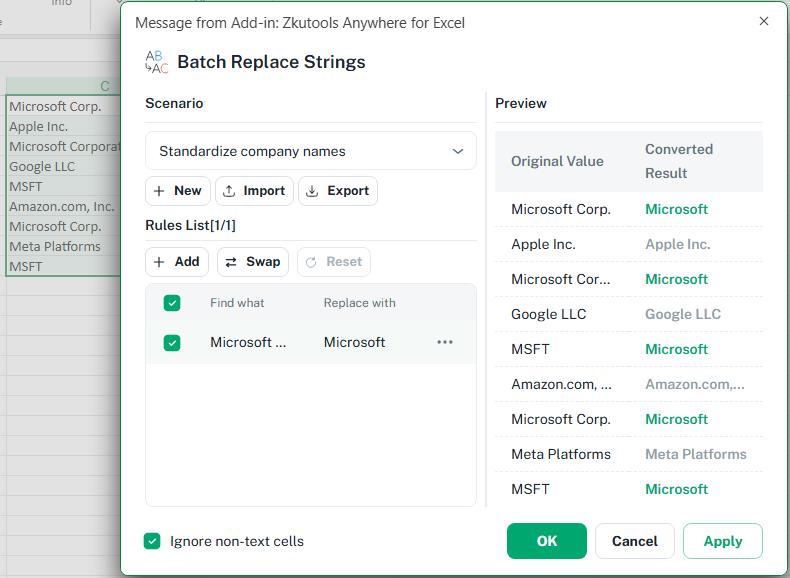Click the Rules List[1/1] label
The height and width of the screenshot is (578, 790).
tap(190, 225)
